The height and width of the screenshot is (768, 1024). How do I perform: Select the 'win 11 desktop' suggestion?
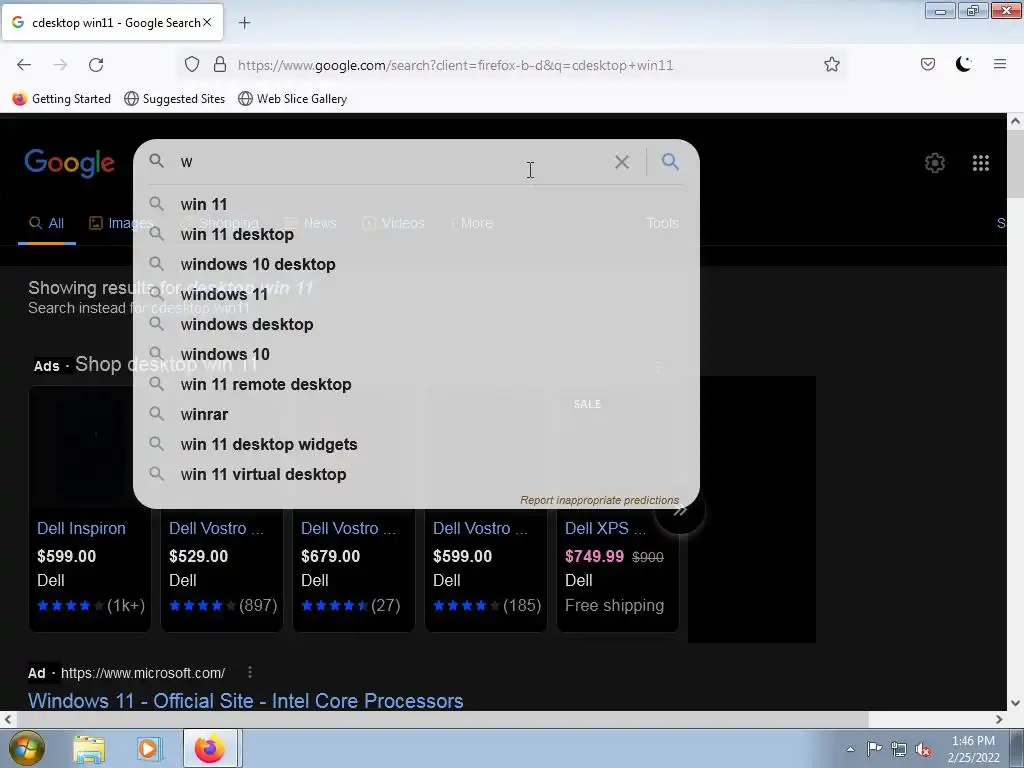coord(416,234)
